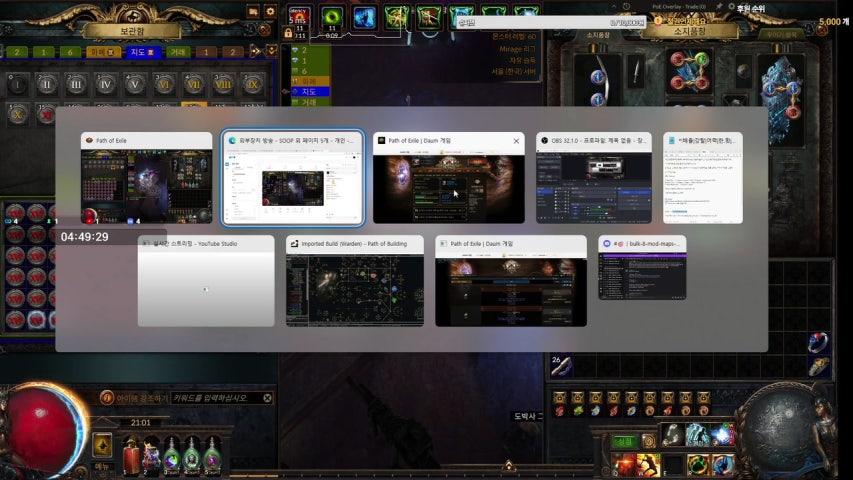Select the blue aura buff icon

[x=364, y=17]
